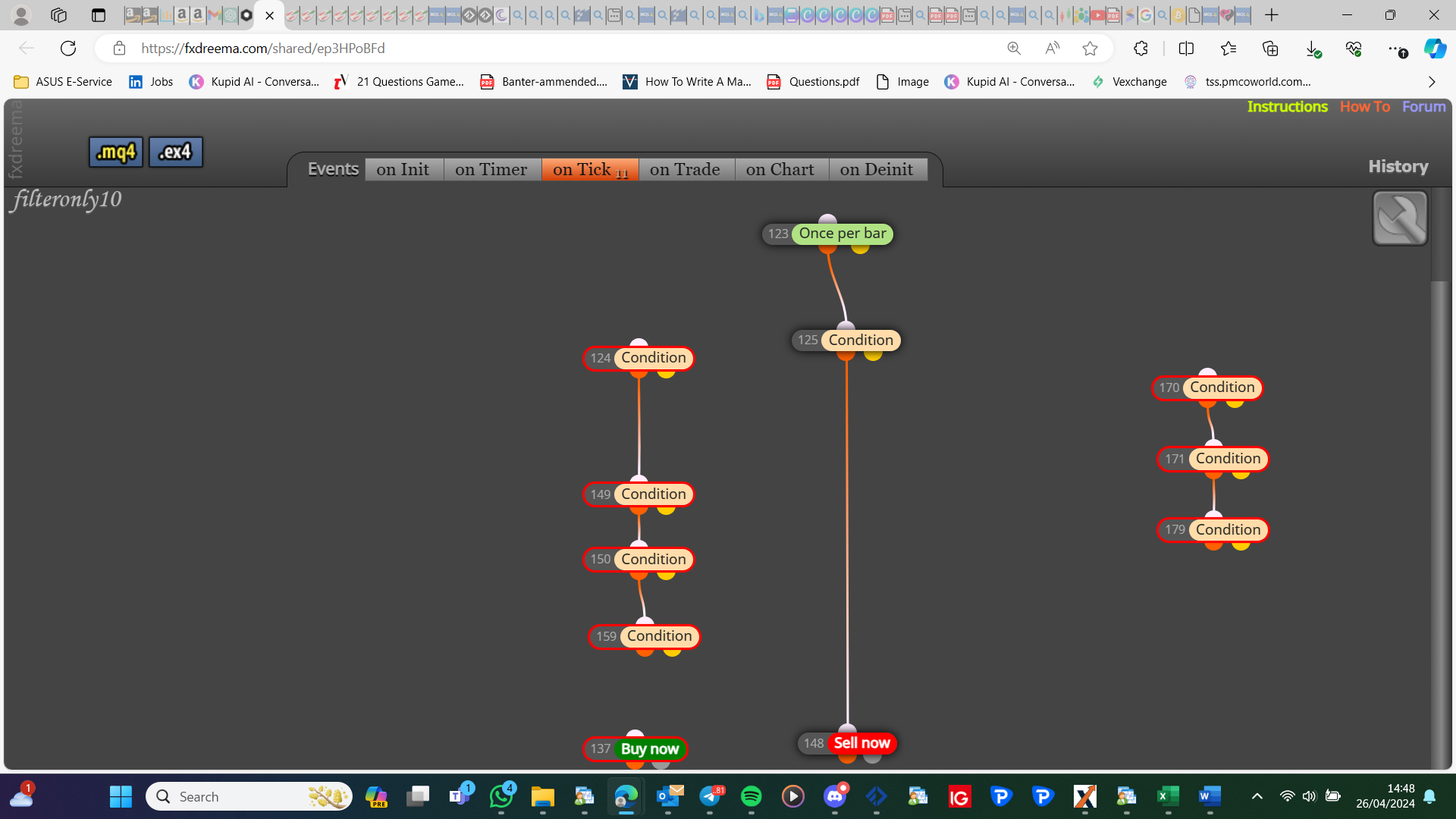Viewport: 1456px width, 819px height.
Task: Open the Workspaces button
Action: [x=58, y=15]
